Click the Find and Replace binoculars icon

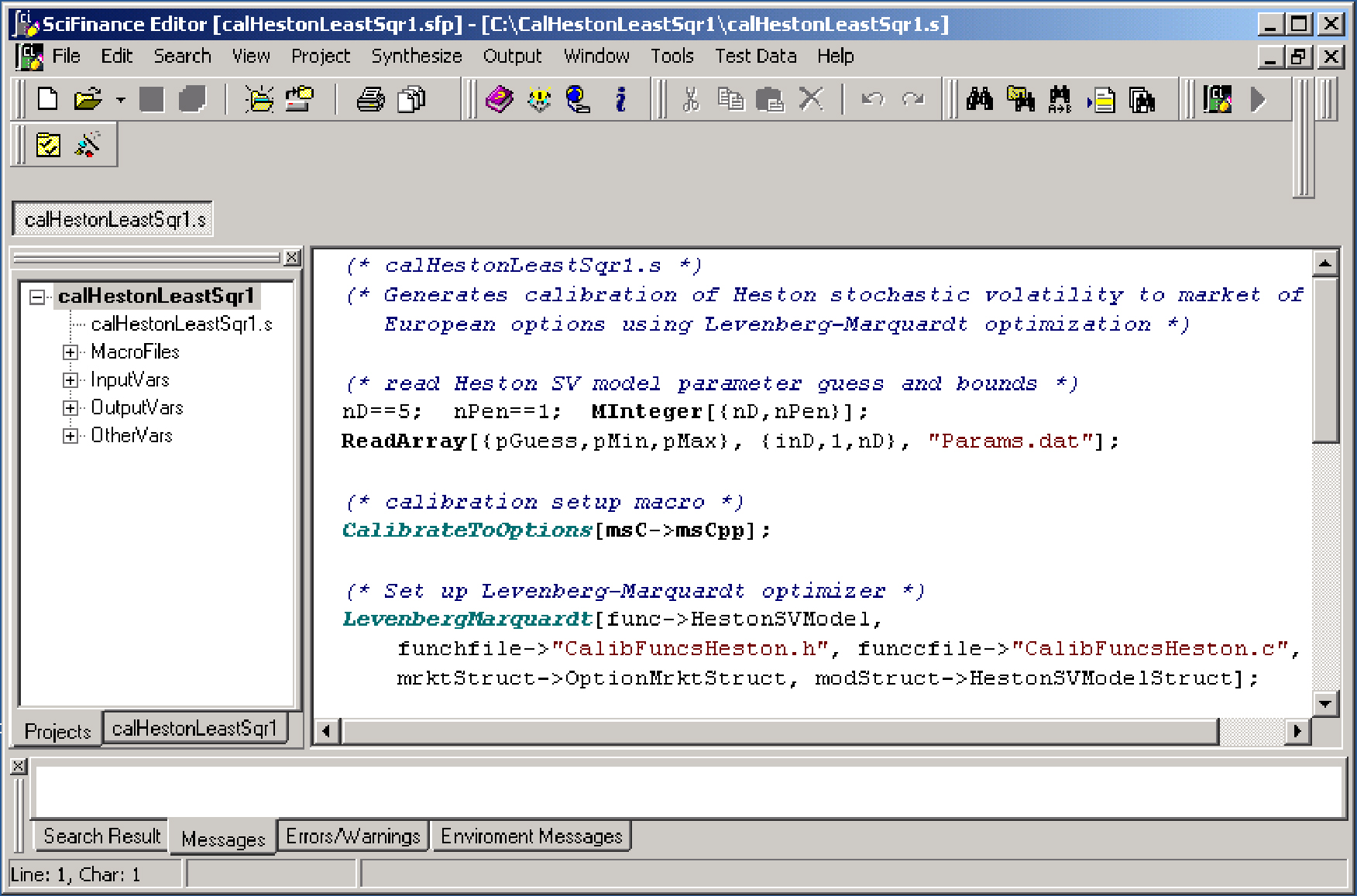coord(1060,99)
